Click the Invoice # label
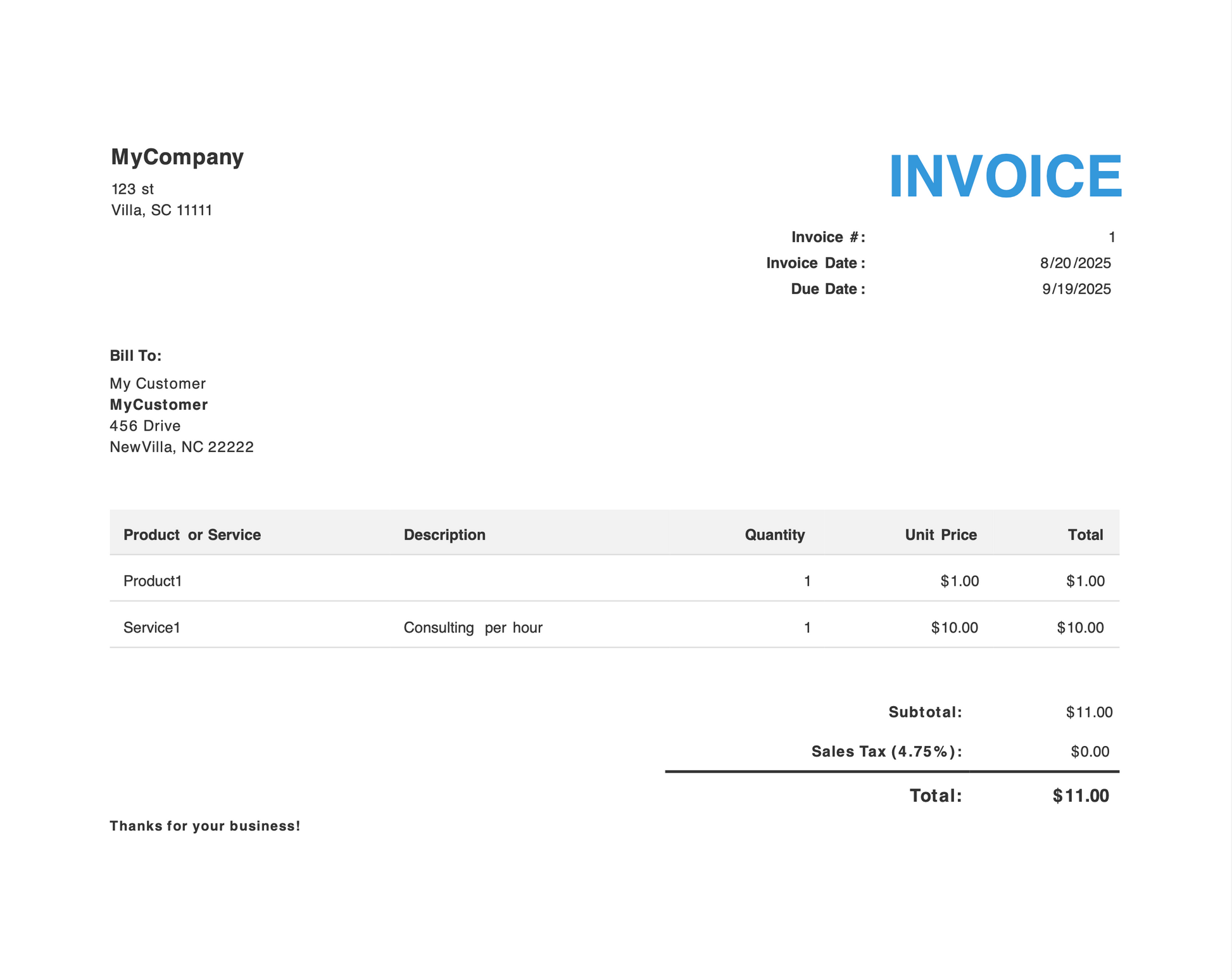This screenshot has height=979, width=1232. (827, 237)
